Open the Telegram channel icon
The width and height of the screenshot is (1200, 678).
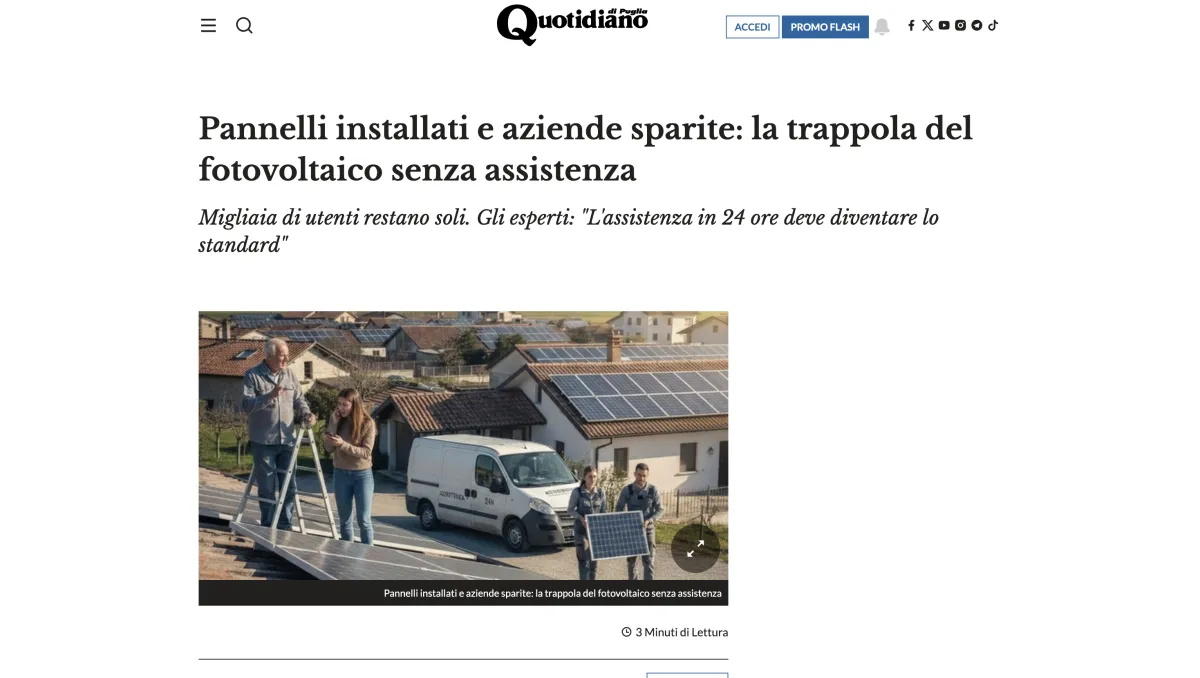click(977, 26)
